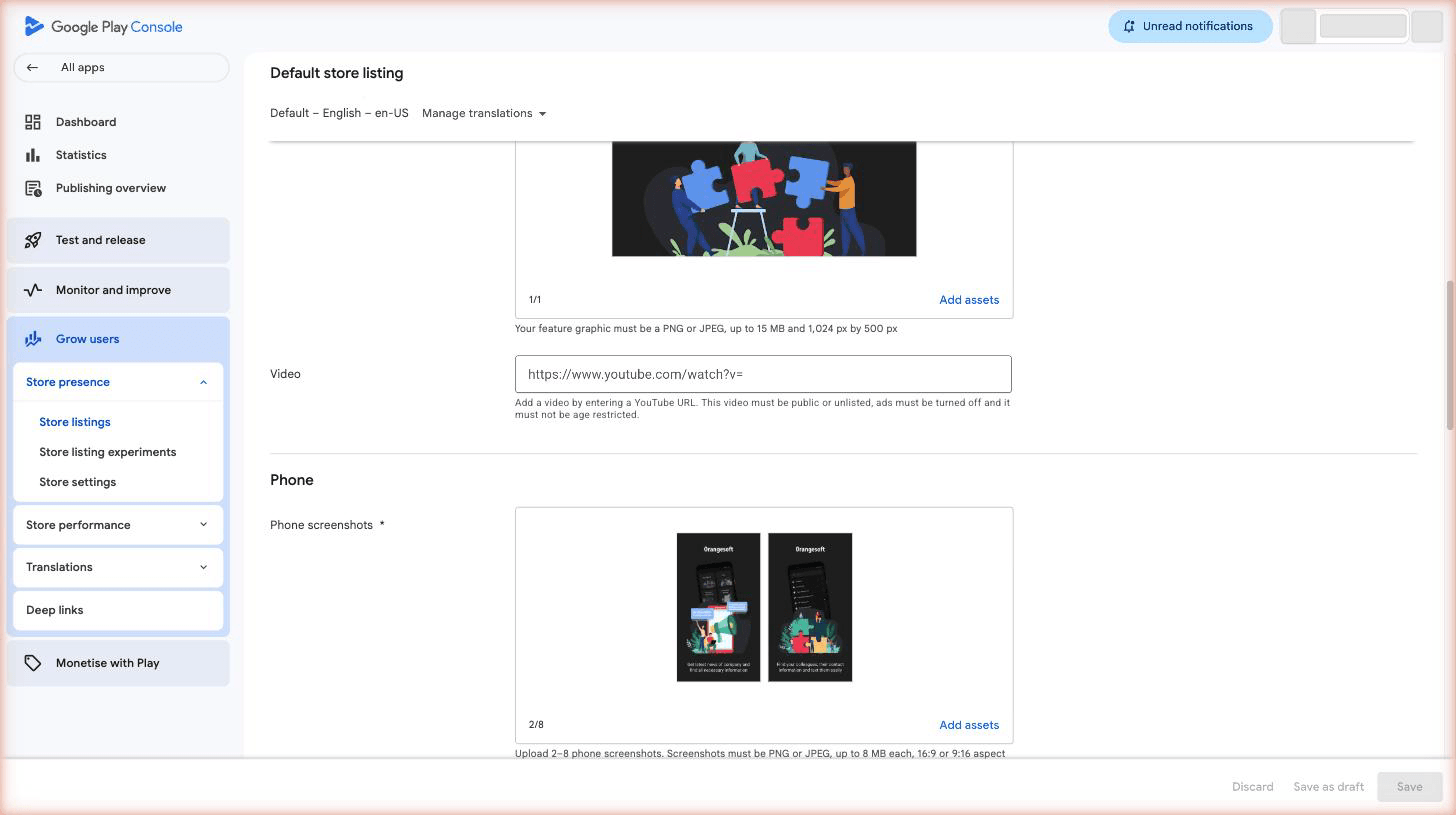
Task: Select the Statistics sidebar icon
Action: click(33, 154)
